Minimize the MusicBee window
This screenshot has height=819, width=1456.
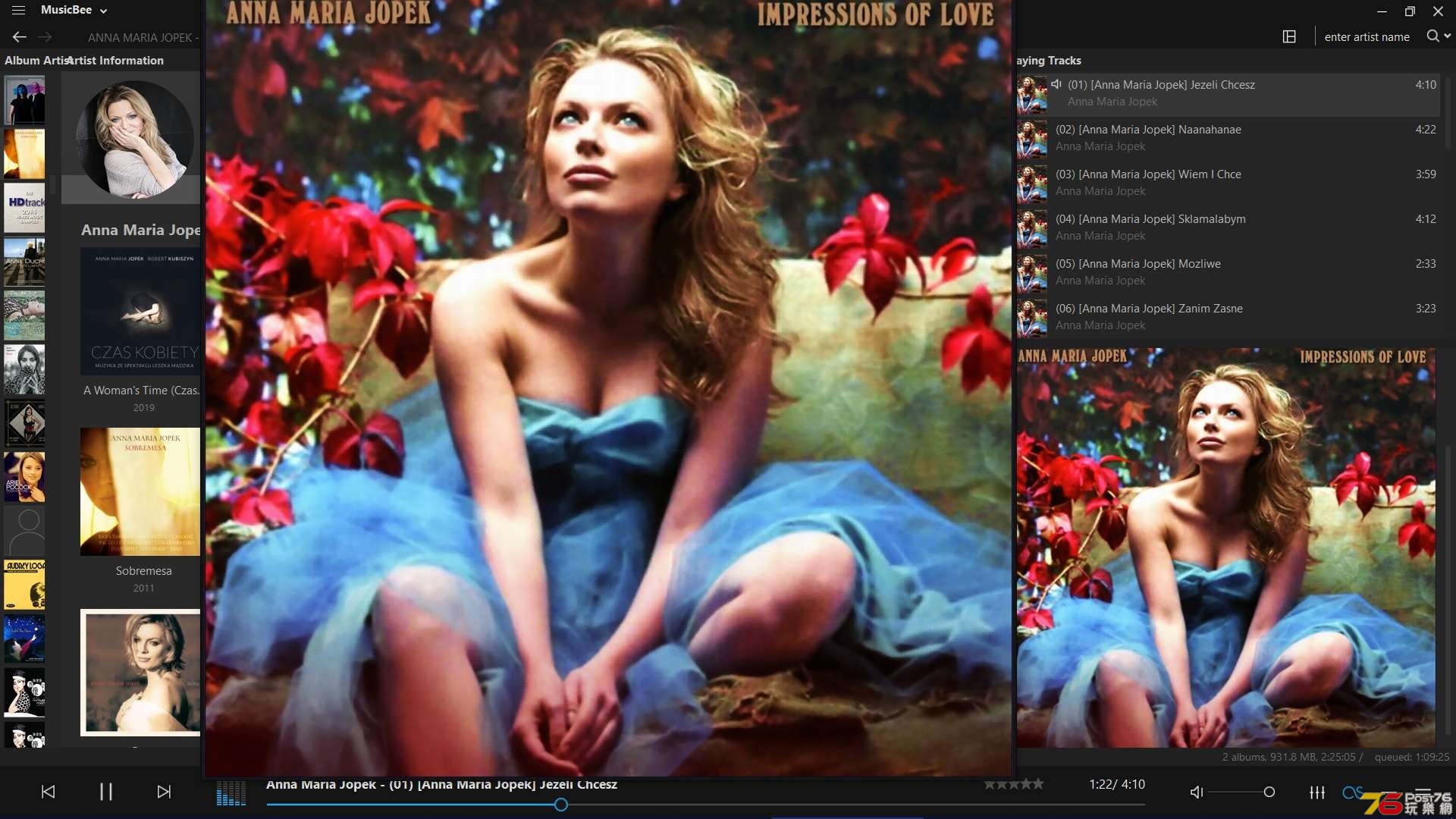pos(1382,11)
